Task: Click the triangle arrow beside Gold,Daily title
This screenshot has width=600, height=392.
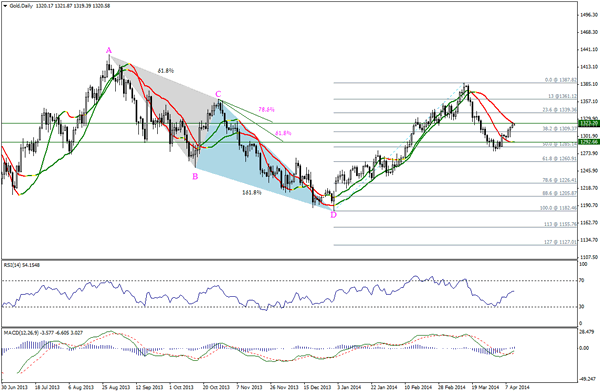Action: coord(5,6)
